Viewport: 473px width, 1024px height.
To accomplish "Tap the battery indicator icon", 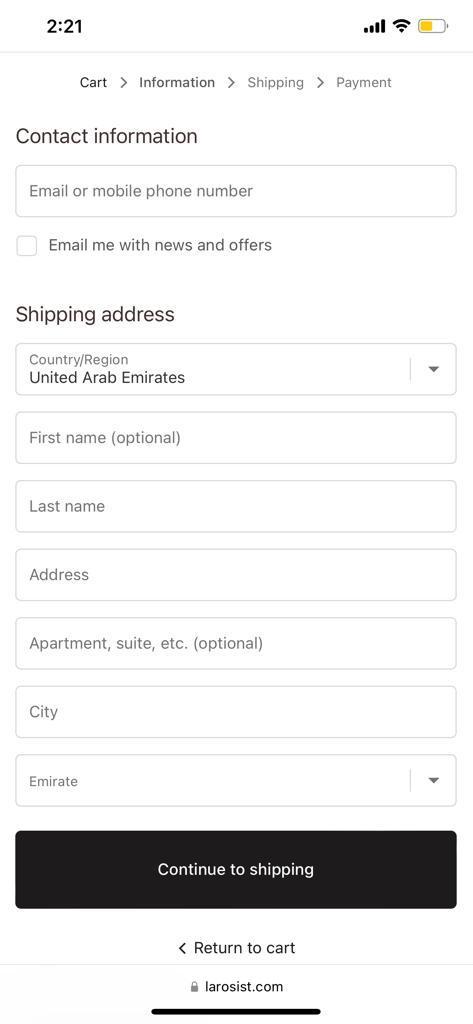I will 432,27.
